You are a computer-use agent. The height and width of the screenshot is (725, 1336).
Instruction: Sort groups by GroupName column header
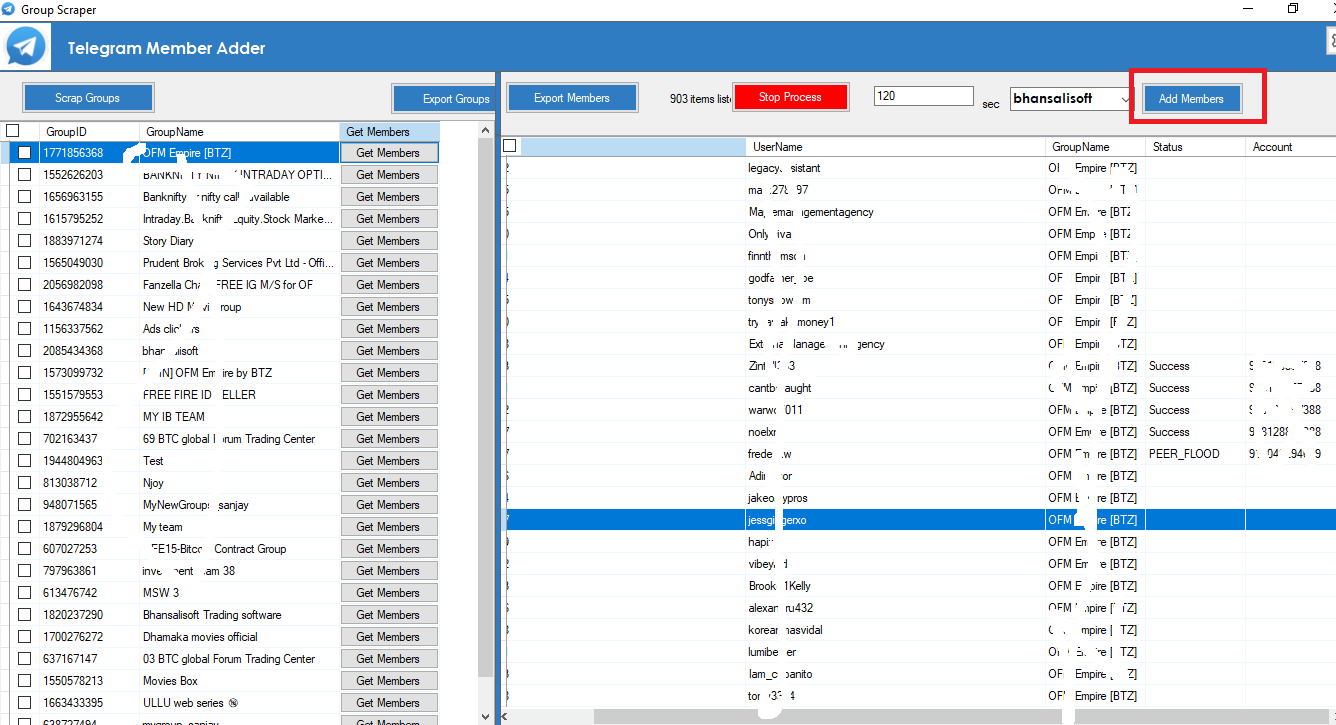[240, 131]
